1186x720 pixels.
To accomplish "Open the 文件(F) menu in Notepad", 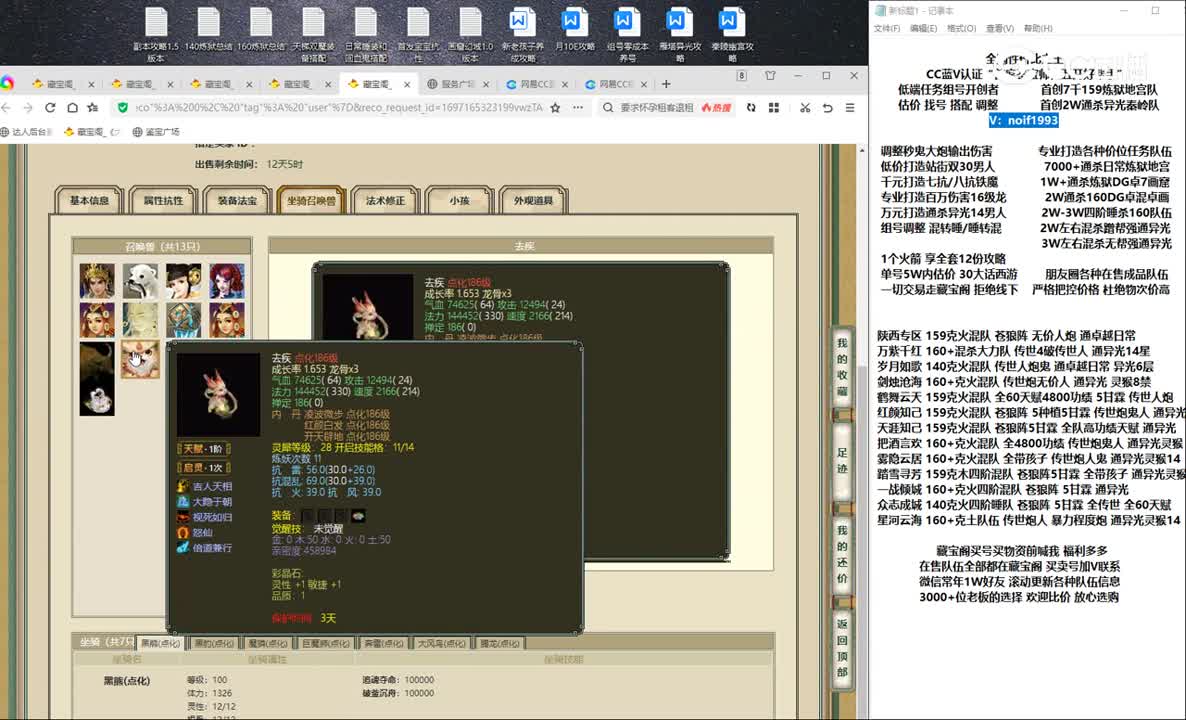I will tap(886, 29).
